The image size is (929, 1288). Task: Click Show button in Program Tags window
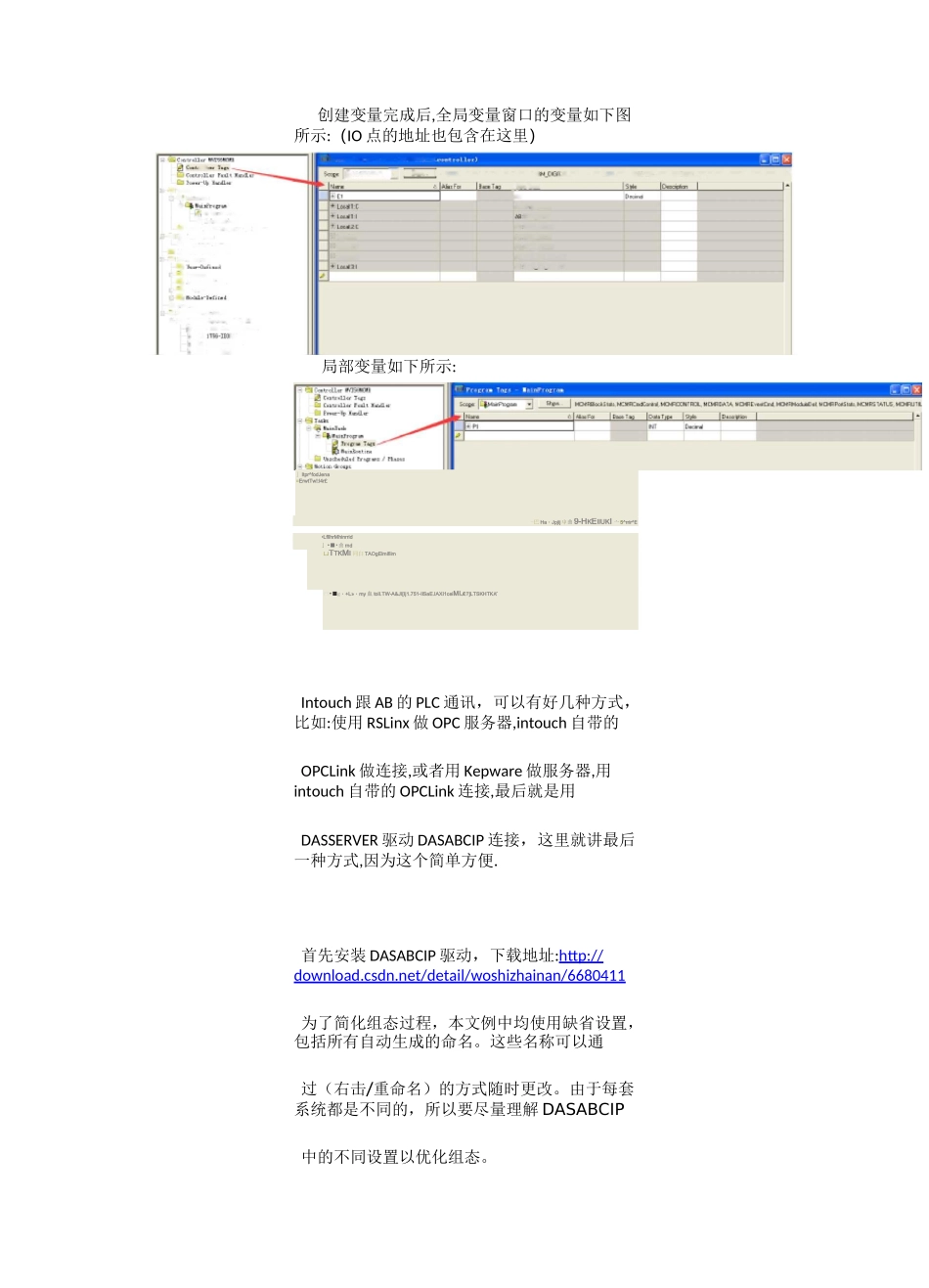[x=553, y=404]
